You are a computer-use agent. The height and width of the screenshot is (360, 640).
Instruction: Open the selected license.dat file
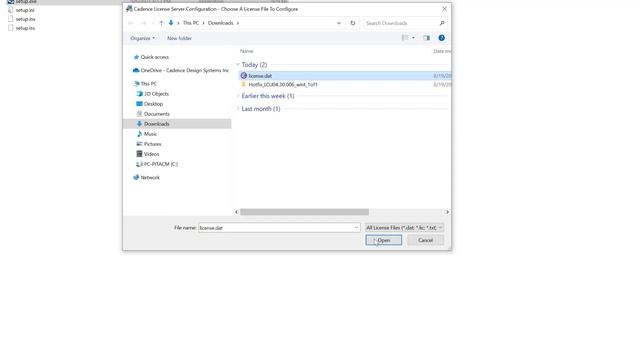pos(383,240)
